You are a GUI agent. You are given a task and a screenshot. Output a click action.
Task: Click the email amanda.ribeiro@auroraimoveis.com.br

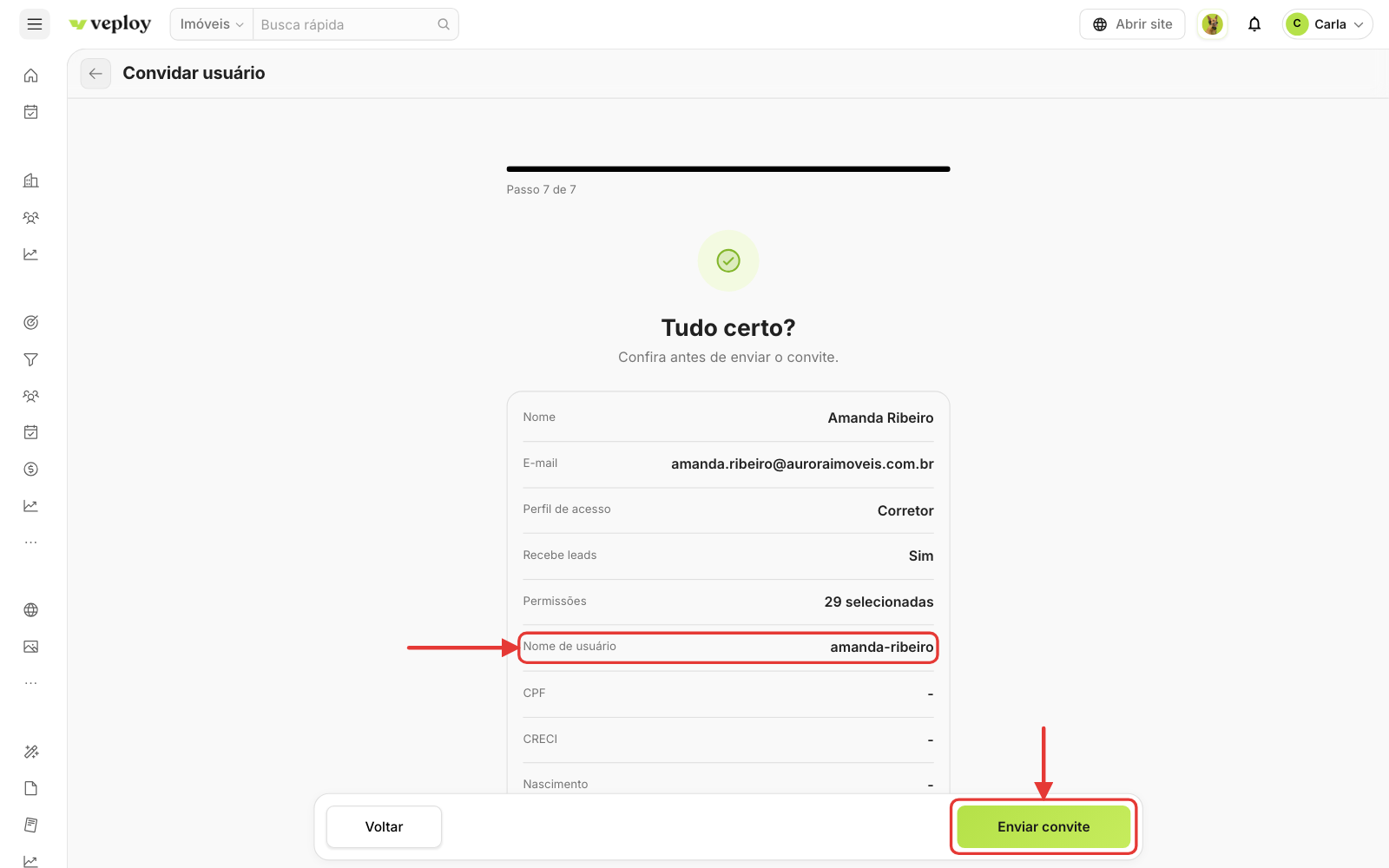(802, 464)
